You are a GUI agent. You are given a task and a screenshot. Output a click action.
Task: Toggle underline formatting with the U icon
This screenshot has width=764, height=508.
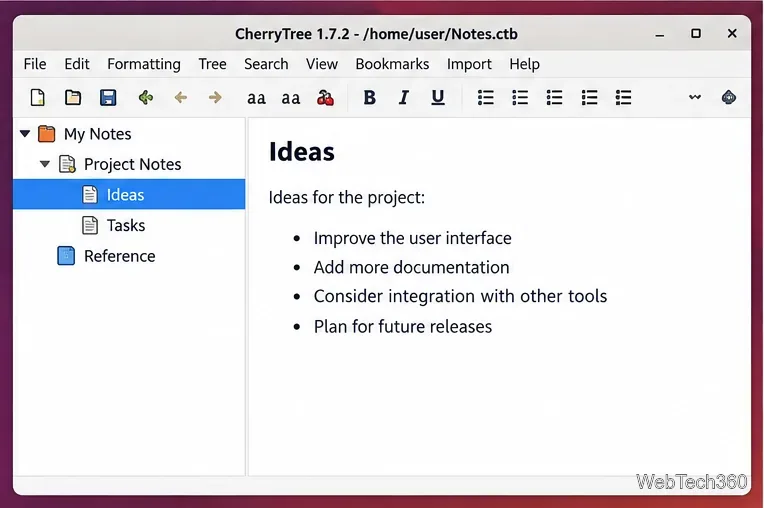438,97
